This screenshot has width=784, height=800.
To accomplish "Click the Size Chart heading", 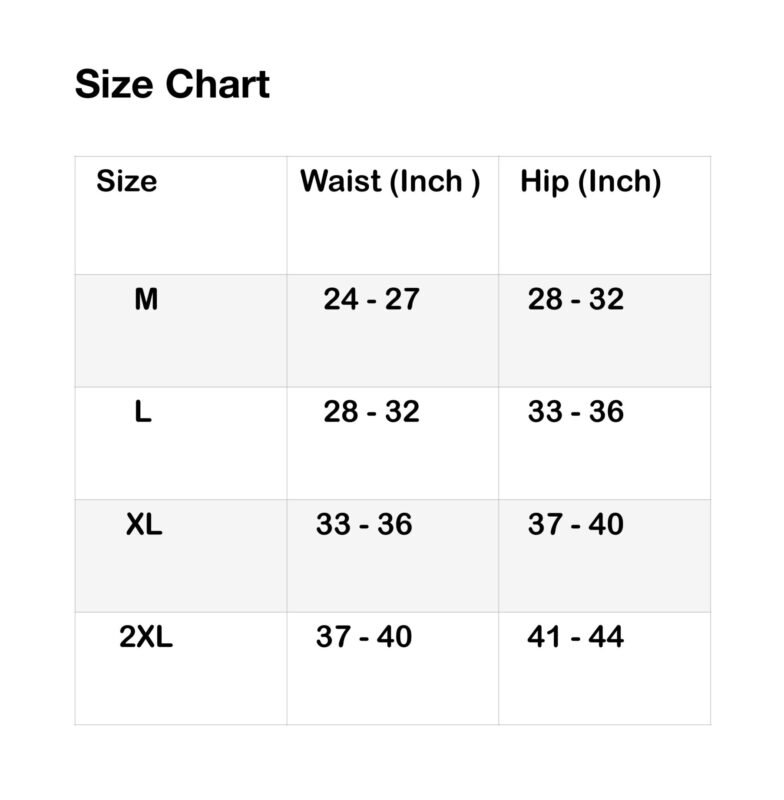I will 172,85.
